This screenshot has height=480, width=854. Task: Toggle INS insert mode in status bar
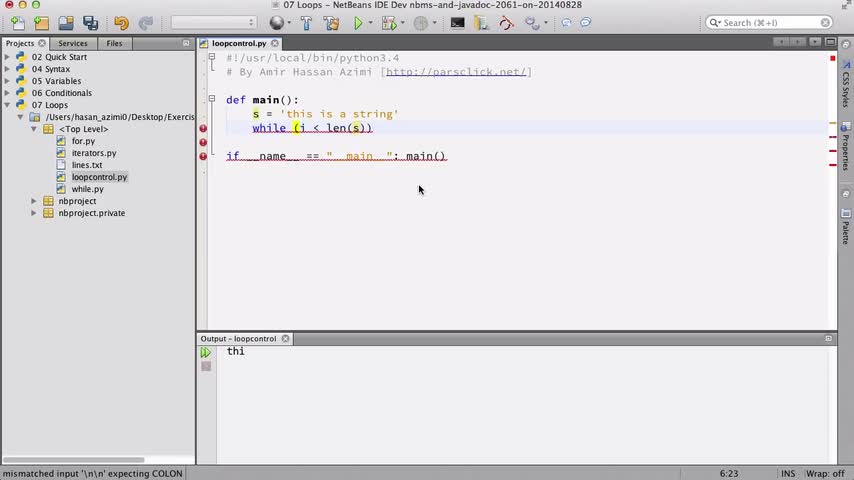pos(788,473)
